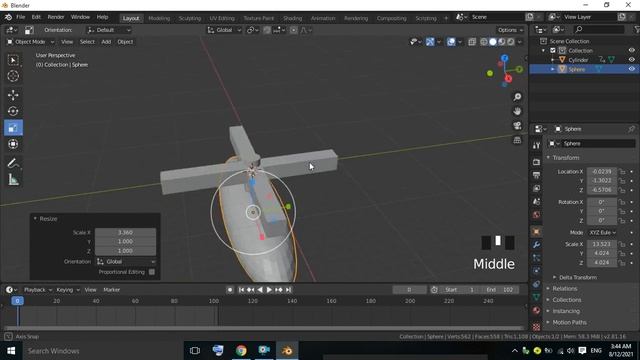Click the timeline Marker menu
Viewport: 640px width, 360px height.
pyautogui.click(x=111, y=290)
